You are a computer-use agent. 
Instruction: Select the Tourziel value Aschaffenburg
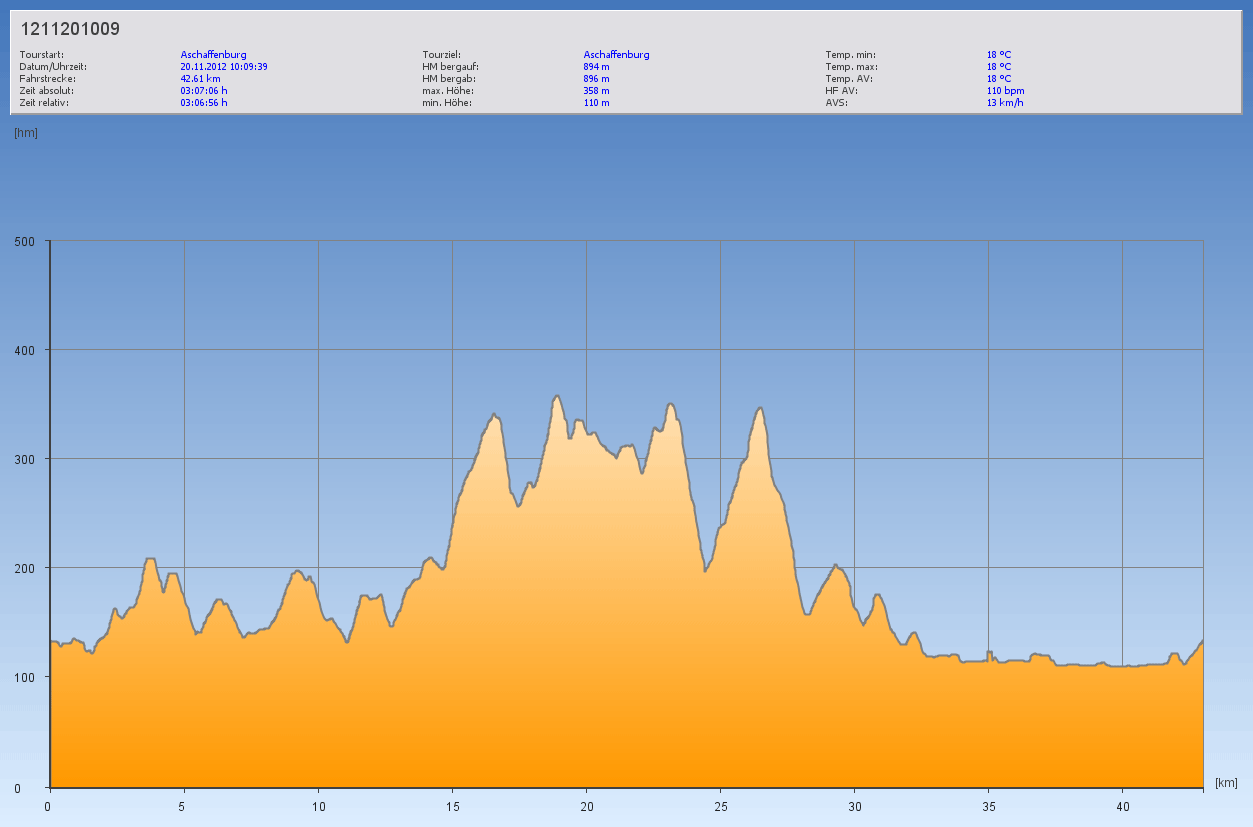coord(616,54)
